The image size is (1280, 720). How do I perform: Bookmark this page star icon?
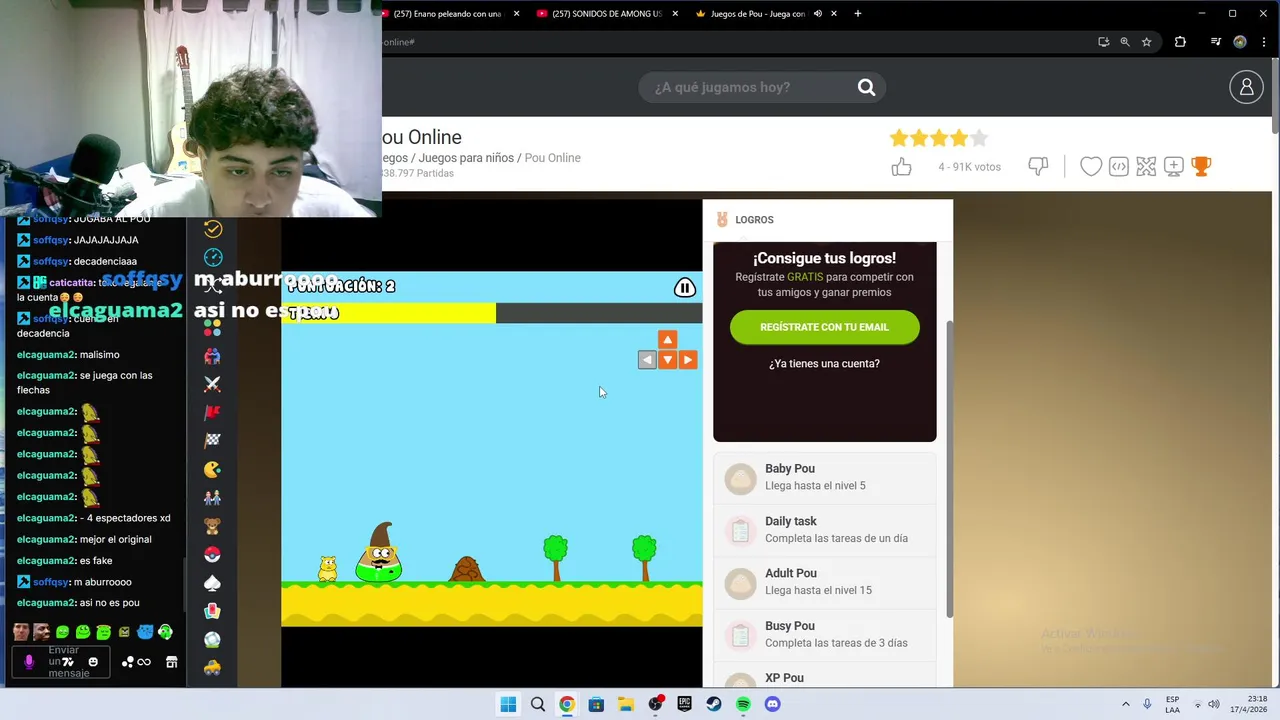tap(1146, 42)
